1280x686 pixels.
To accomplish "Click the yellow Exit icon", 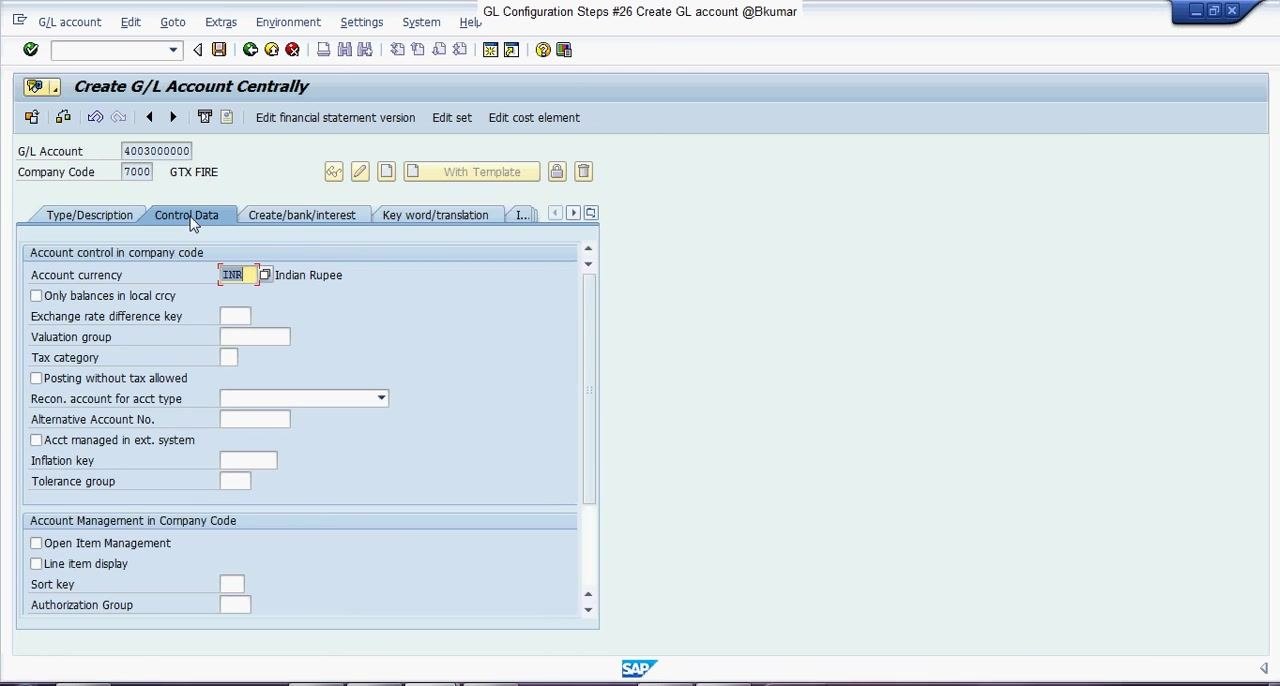I will [271, 50].
